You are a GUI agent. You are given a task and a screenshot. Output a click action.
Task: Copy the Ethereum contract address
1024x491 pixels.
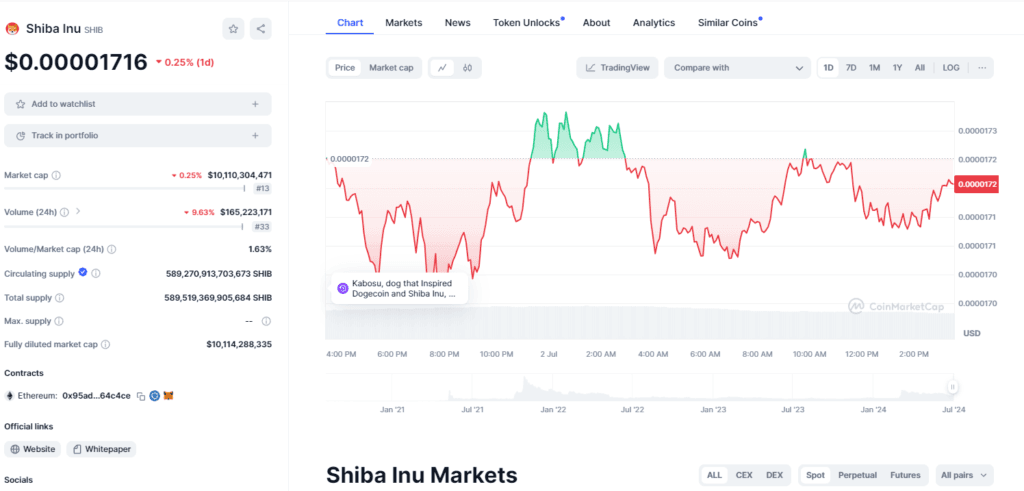tap(140, 396)
